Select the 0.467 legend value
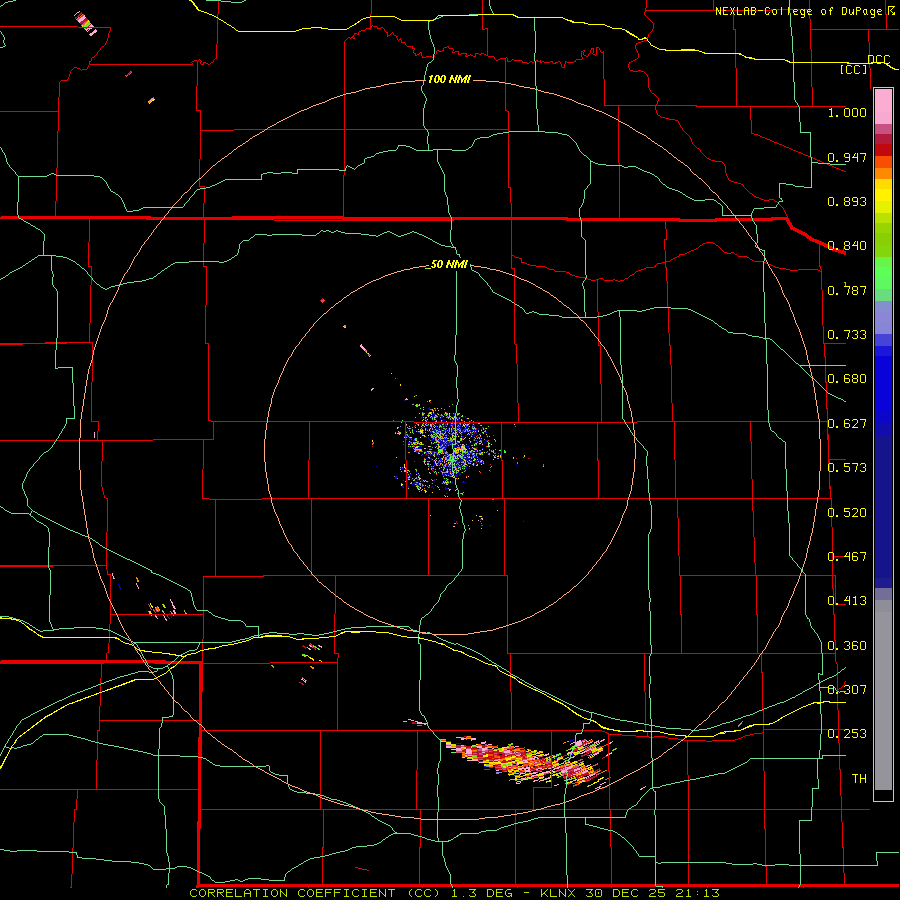900x900 pixels. 847,556
